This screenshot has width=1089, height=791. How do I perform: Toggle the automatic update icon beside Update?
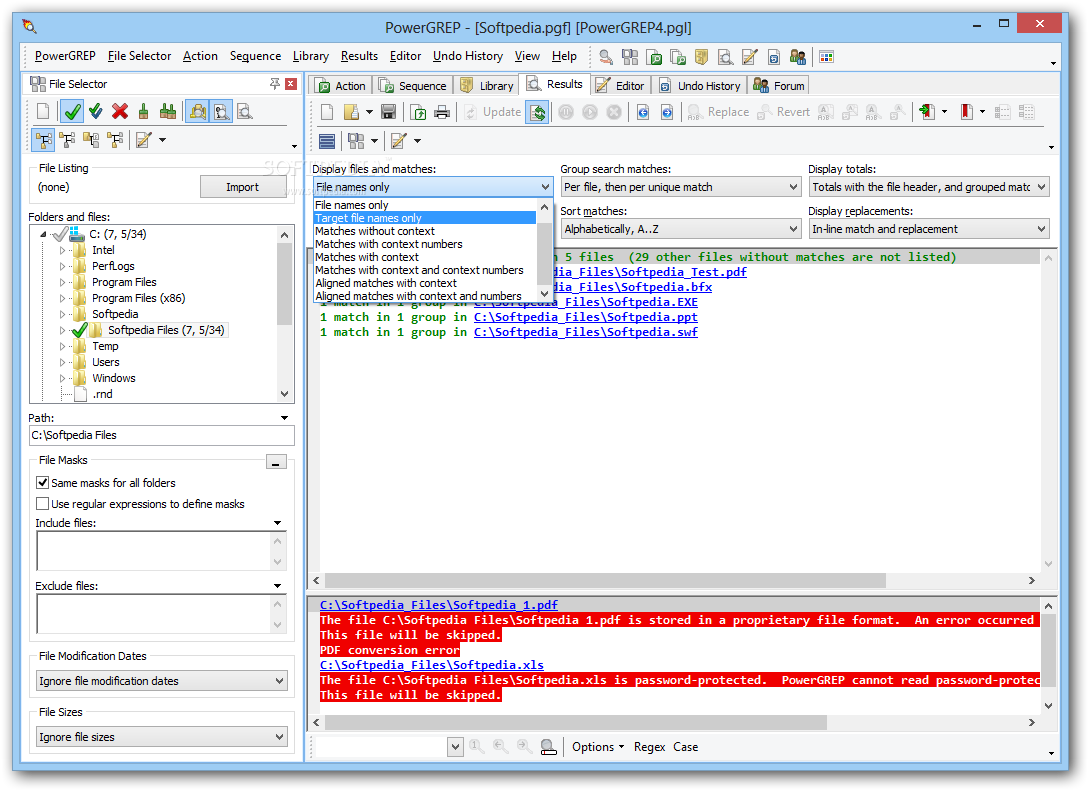click(537, 112)
